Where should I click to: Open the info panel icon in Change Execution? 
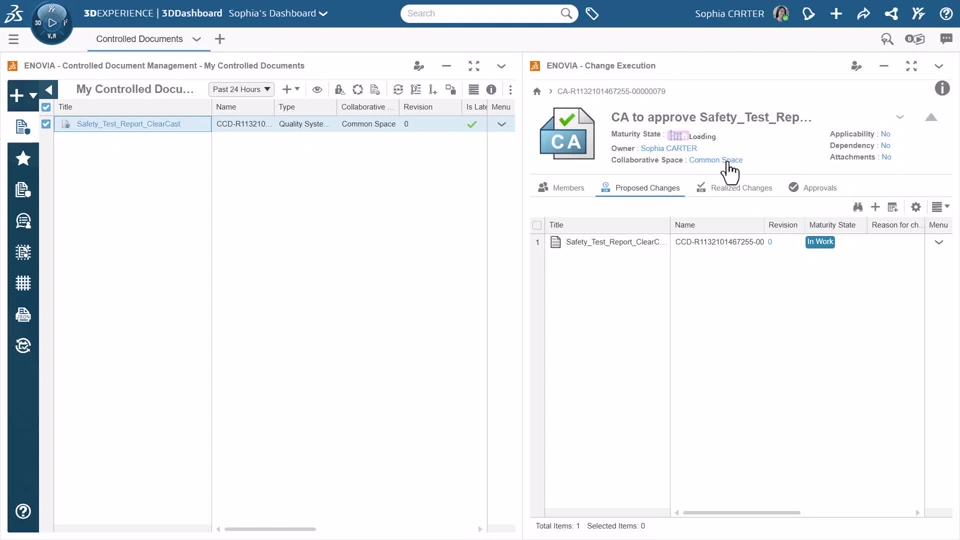[x=942, y=88]
